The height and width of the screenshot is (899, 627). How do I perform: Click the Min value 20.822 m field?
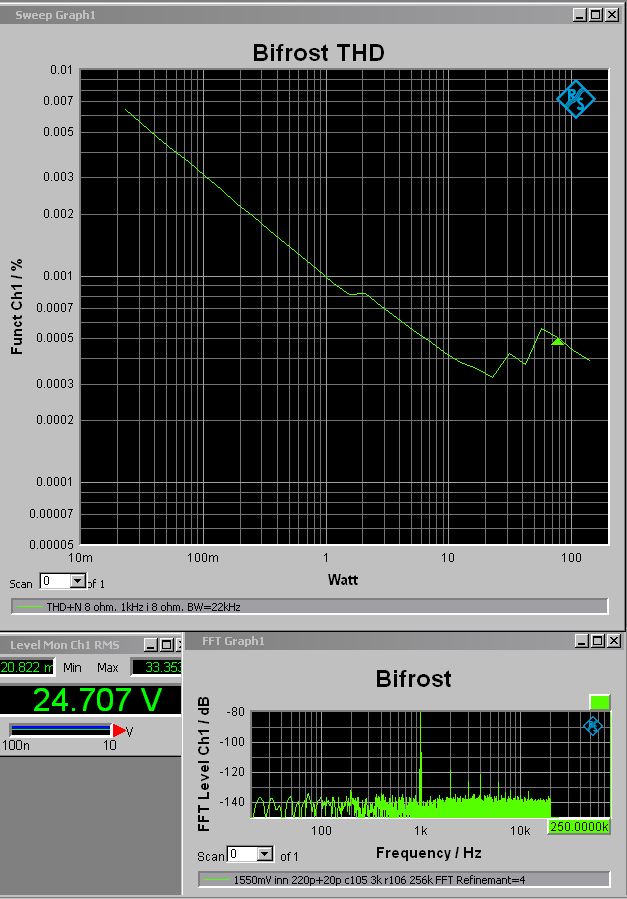pyautogui.click(x=26, y=667)
